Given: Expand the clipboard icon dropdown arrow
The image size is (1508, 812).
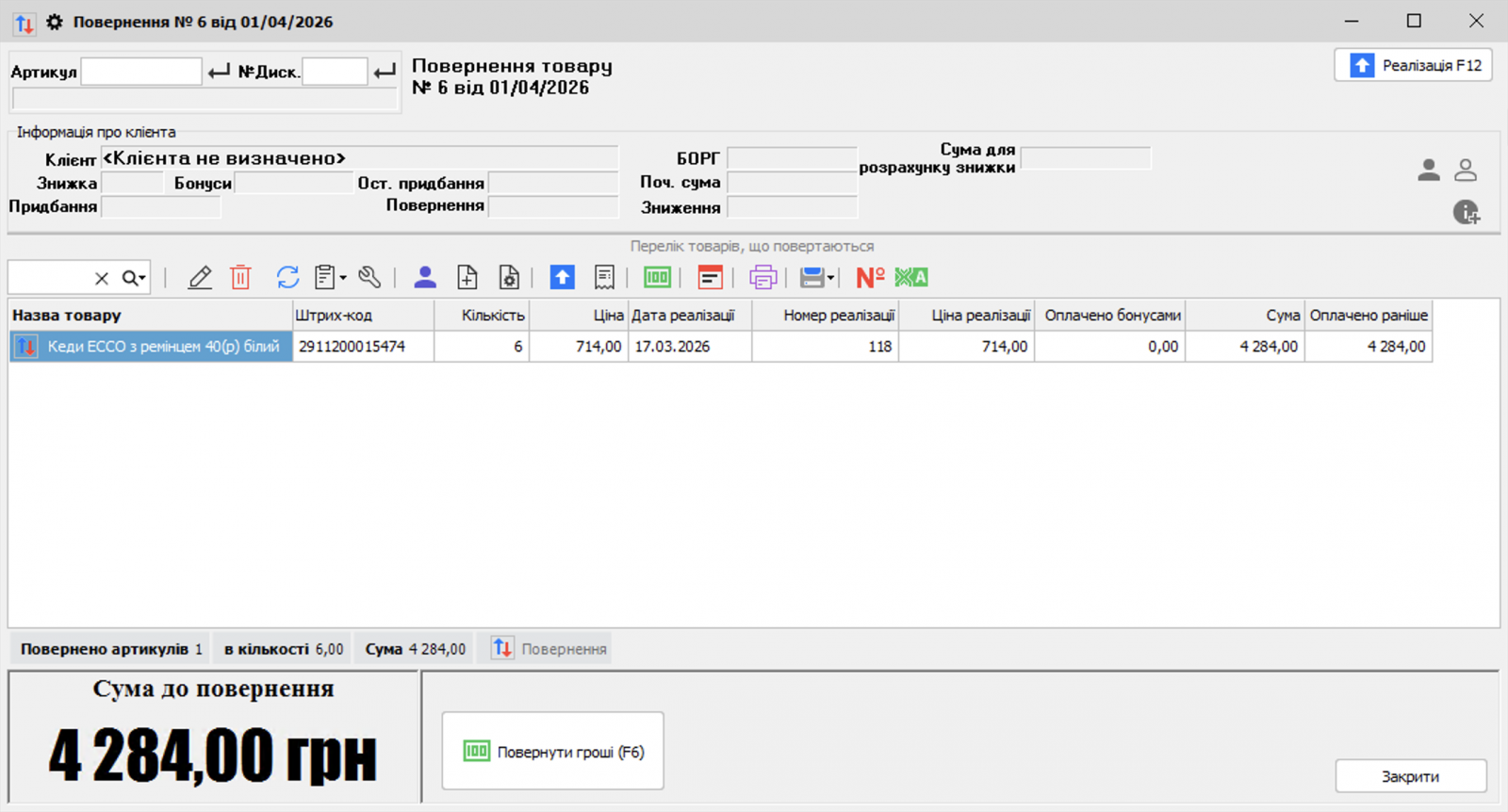Looking at the screenshot, I should tap(343, 278).
